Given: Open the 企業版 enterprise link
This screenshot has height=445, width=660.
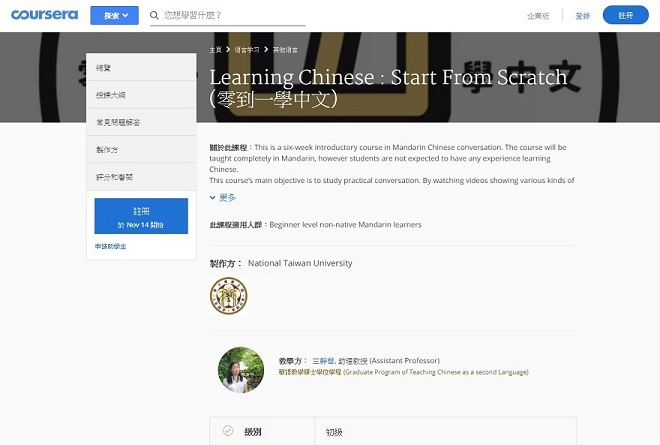Looking at the screenshot, I should 538,16.
